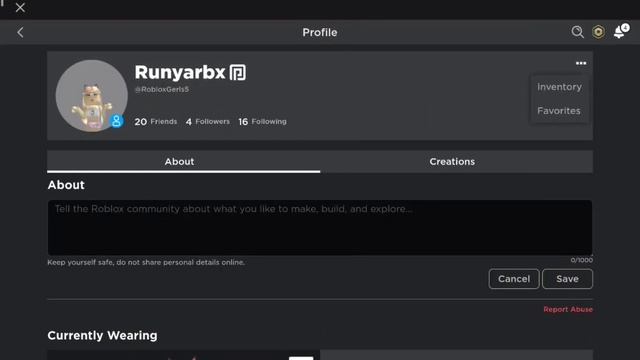Open Inventory from the side menu
Screen dimensions: 640x360
[559, 87]
